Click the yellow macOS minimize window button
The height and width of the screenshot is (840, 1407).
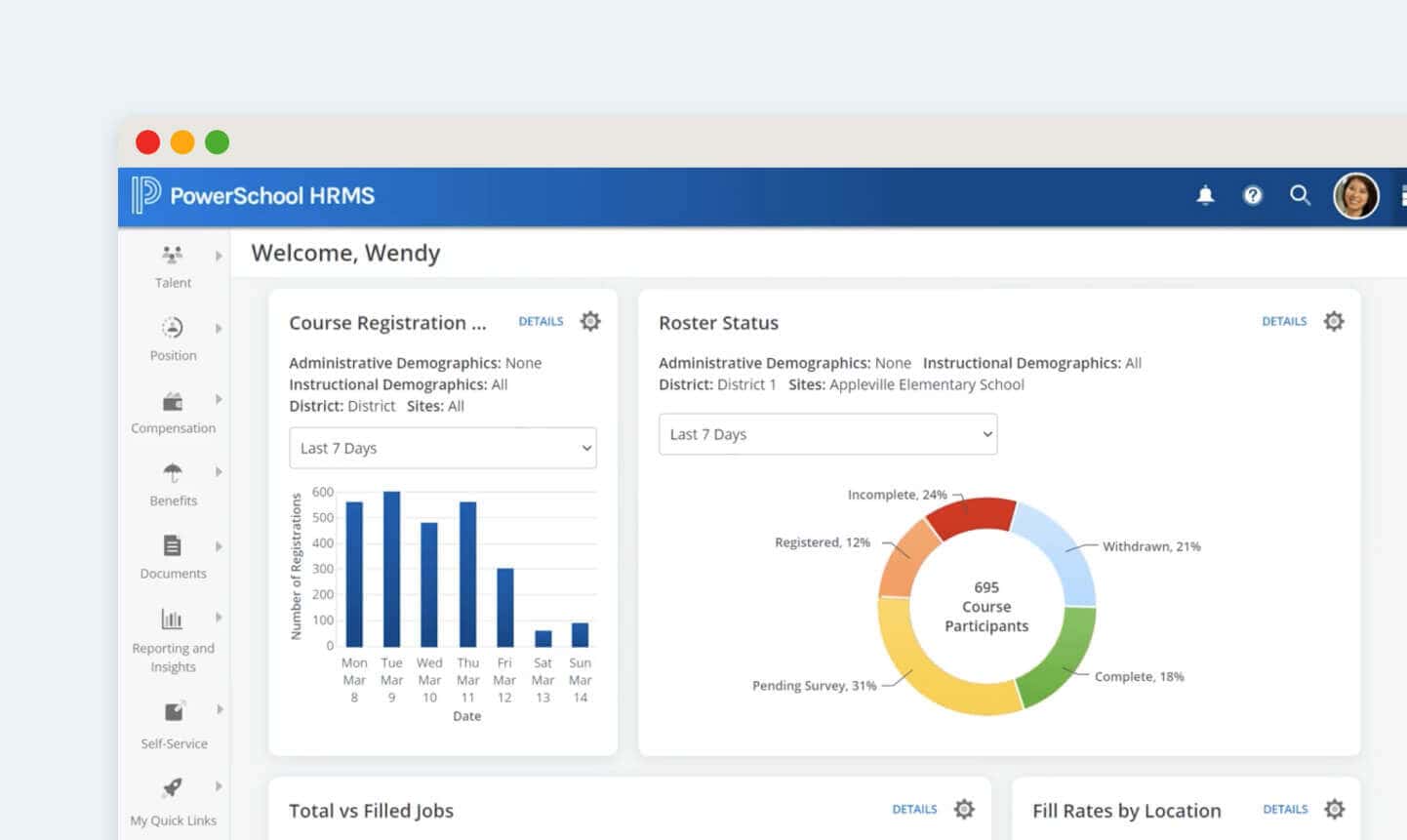click(x=182, y=142)
